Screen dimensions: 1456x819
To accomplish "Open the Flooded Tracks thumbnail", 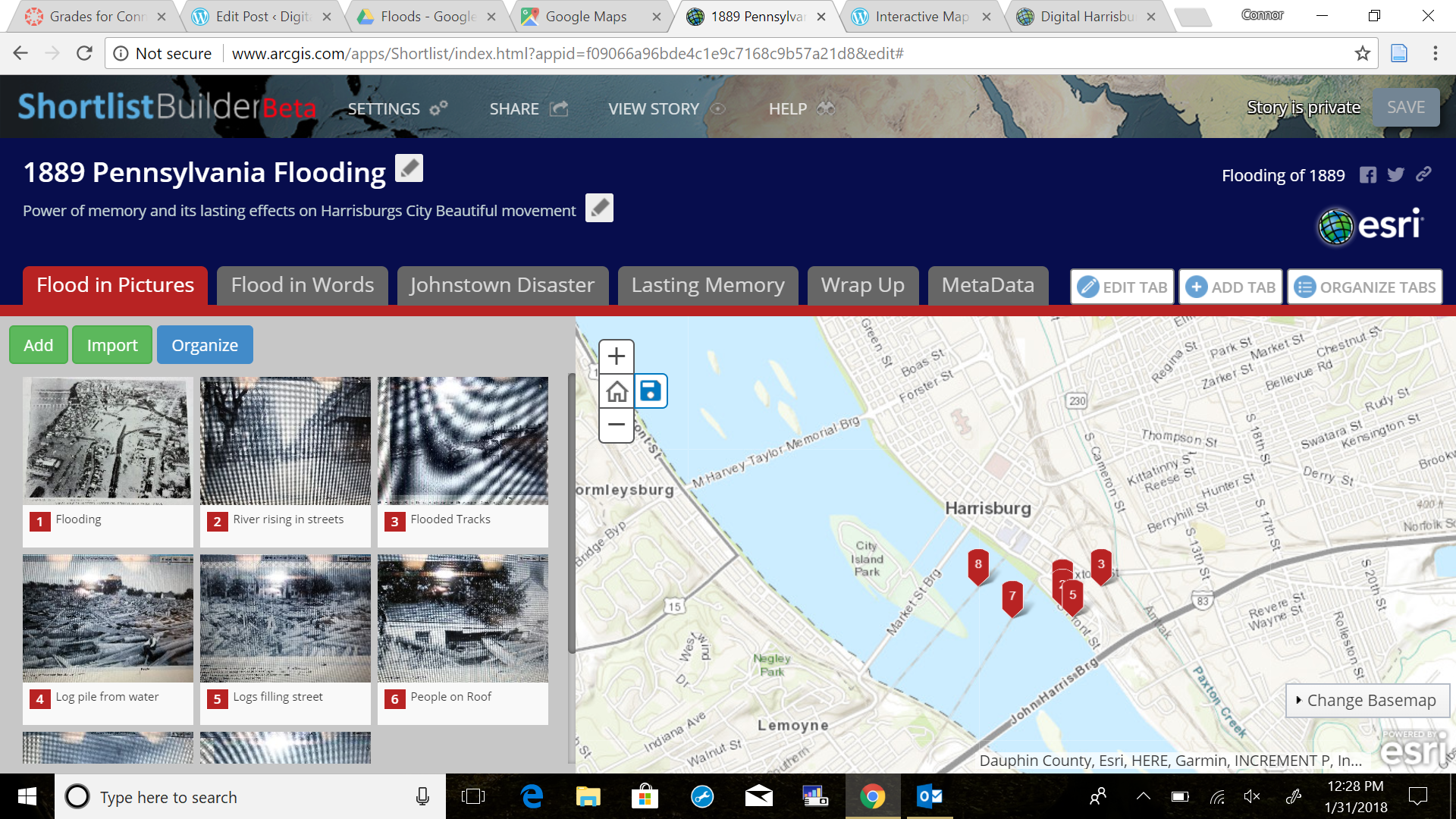I will 463,441.
